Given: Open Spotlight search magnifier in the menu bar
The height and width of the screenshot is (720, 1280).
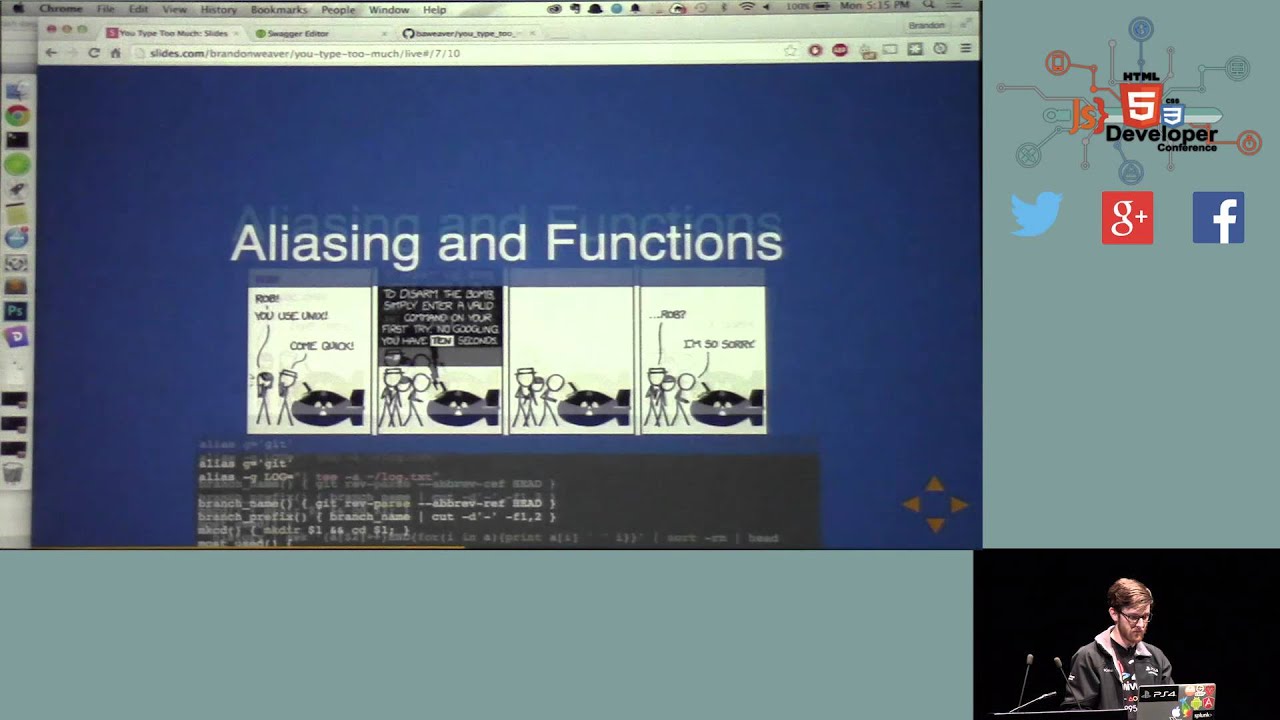Looking at the screenshot, I should 929,5.
